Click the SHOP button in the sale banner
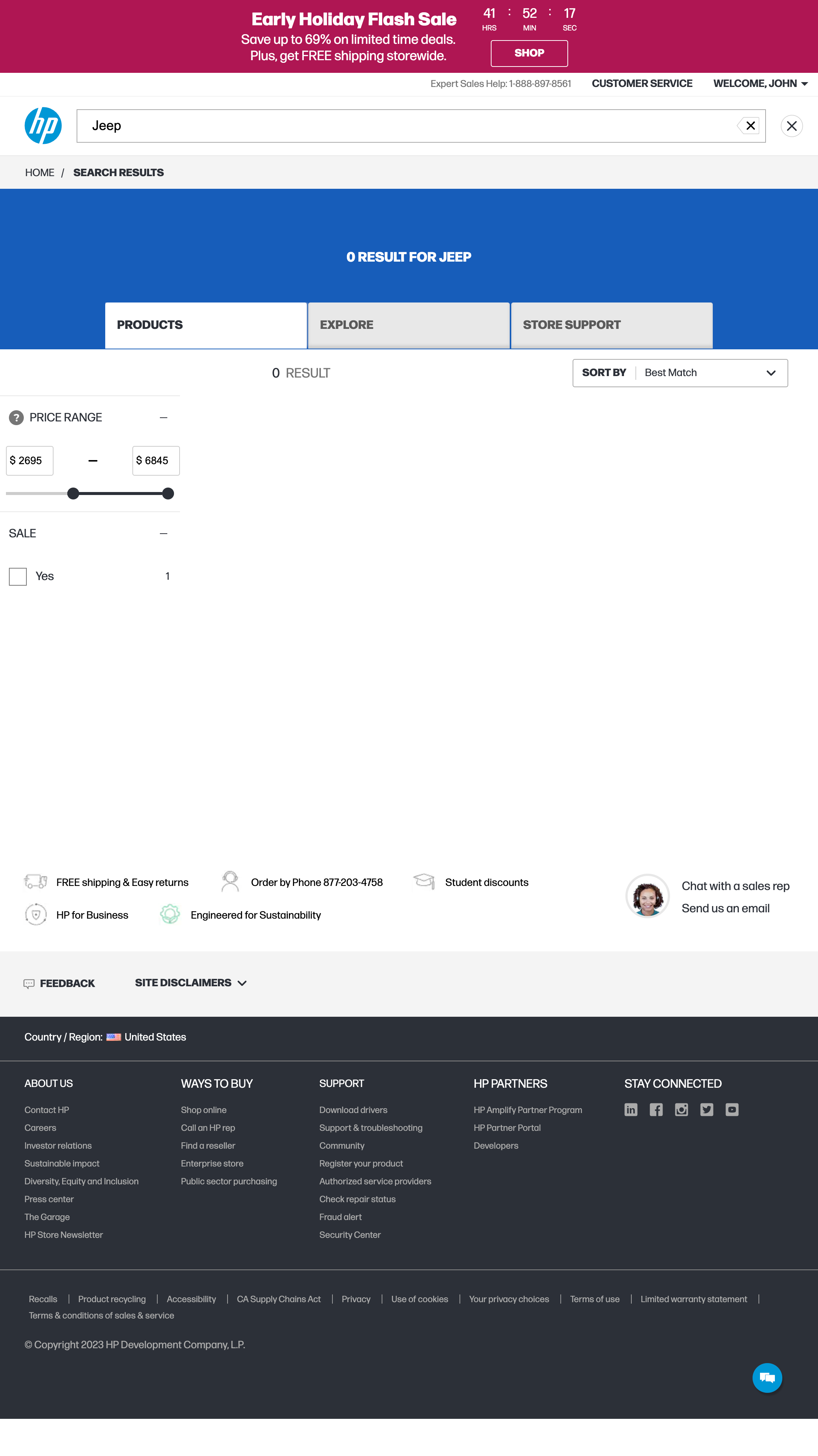 click(529, 52)
